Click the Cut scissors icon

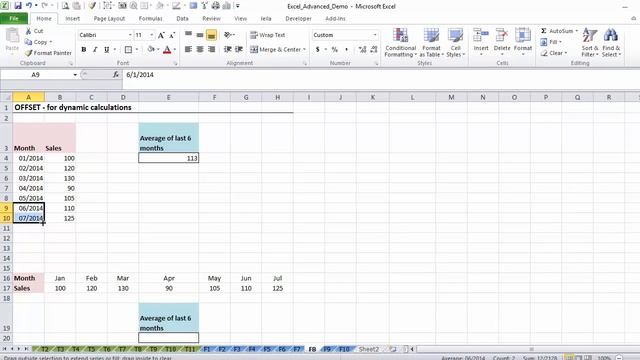(x=28, y=31)
